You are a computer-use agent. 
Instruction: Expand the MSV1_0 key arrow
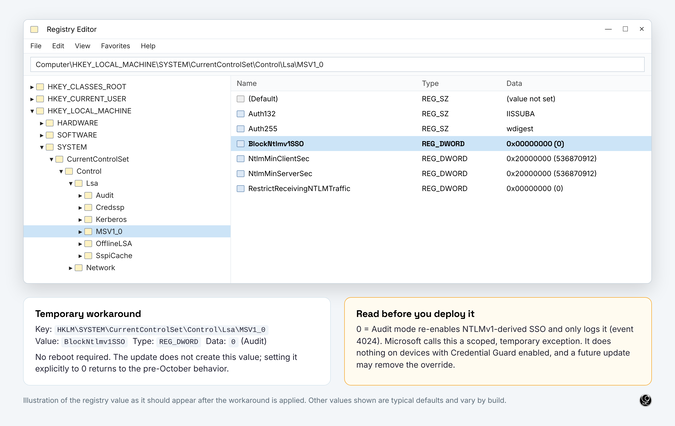(80, 232)
